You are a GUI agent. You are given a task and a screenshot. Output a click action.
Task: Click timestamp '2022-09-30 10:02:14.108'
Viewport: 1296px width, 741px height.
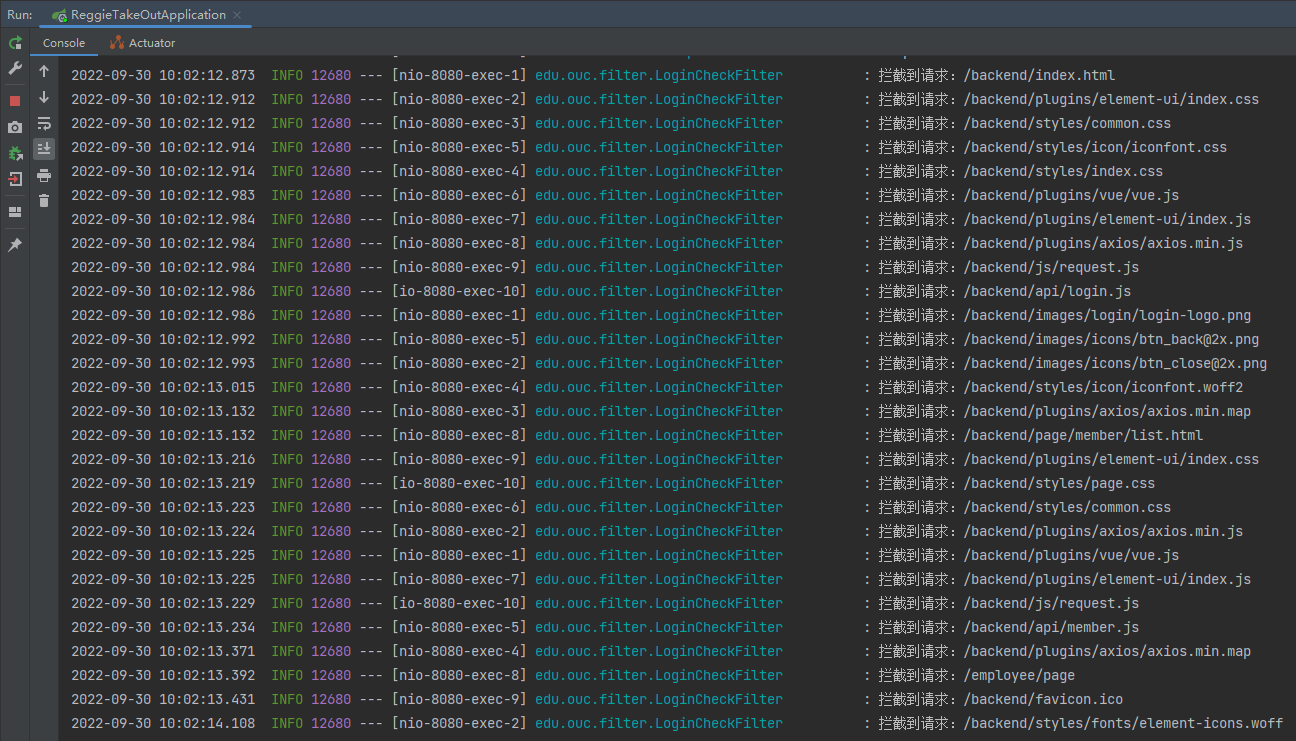point(163,723)
